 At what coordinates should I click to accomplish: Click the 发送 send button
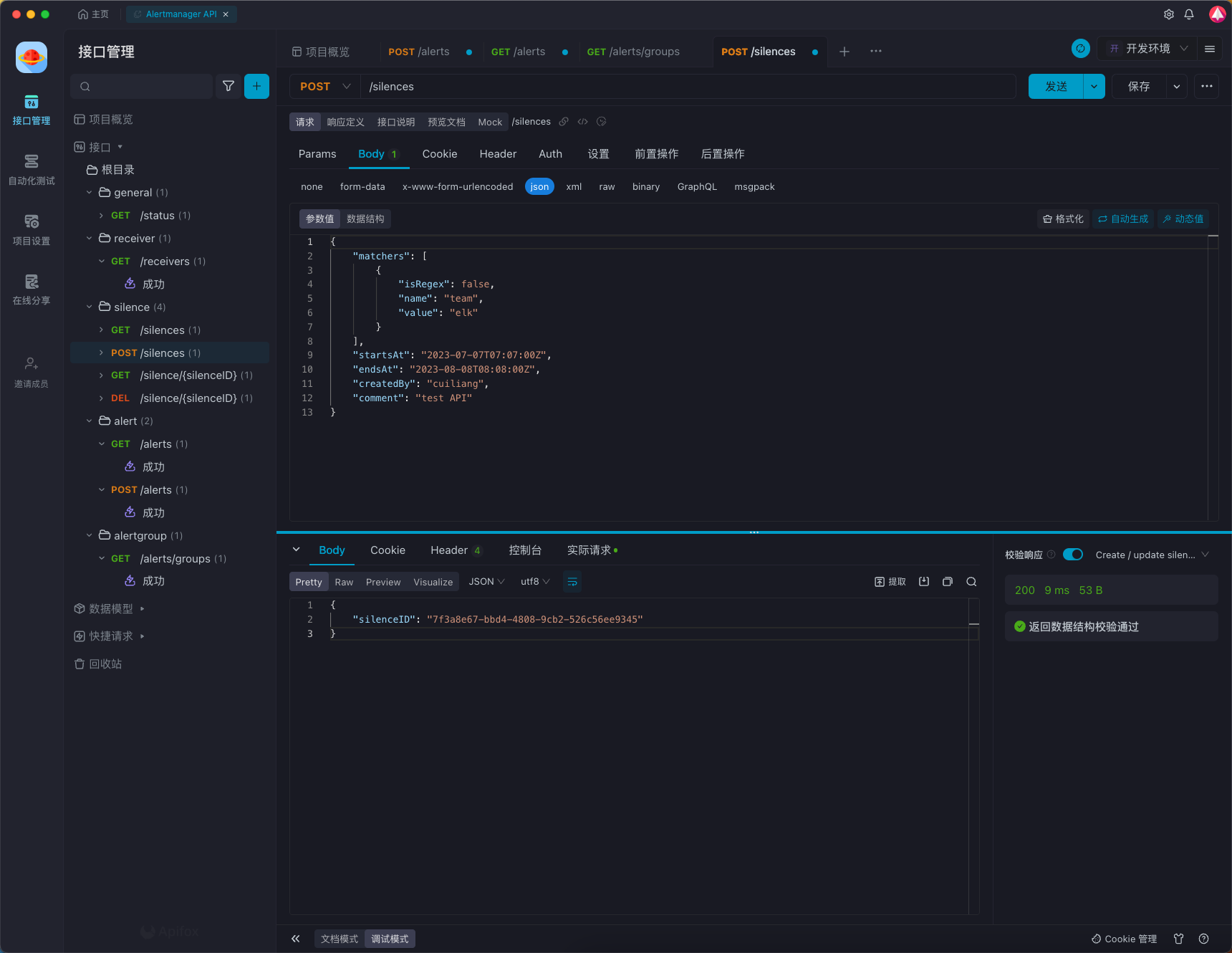pyautogui.click(x=1056, y=86)
